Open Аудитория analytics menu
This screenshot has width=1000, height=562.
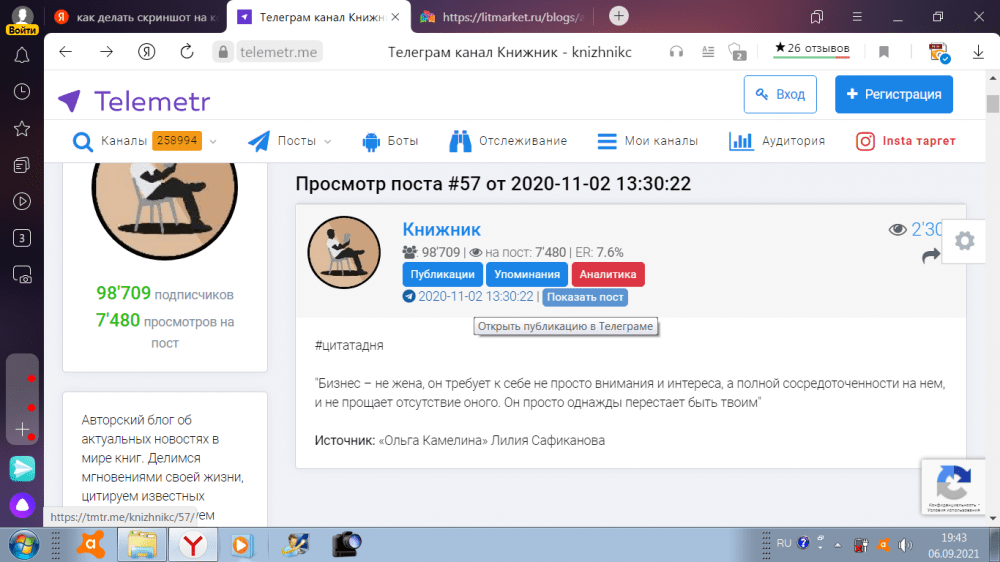777,141
